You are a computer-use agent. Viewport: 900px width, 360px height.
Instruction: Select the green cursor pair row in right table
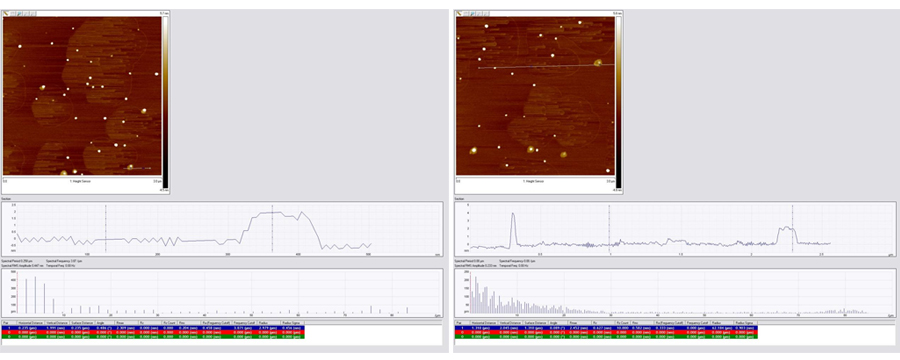(606, 335)
